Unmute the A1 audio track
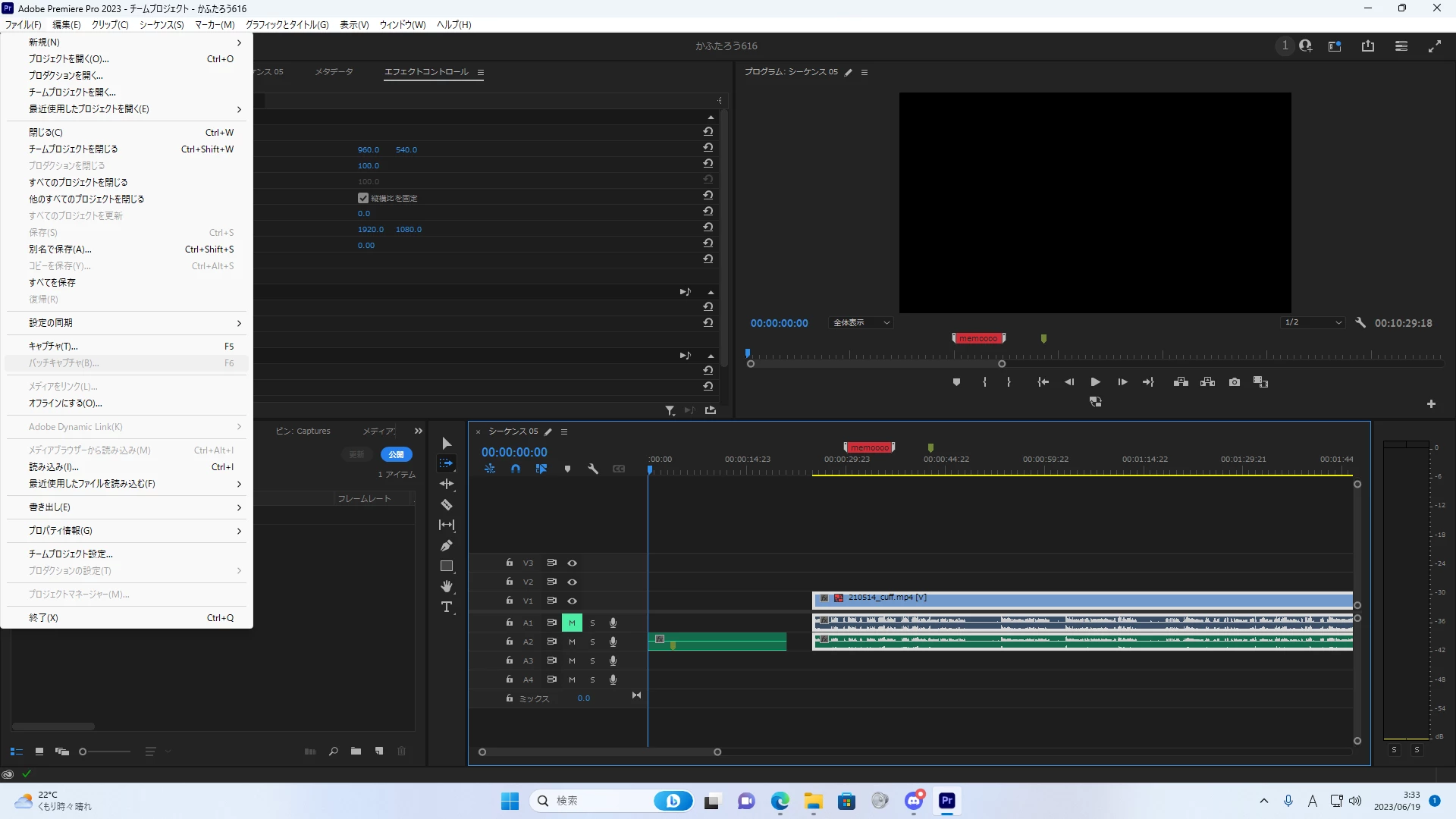1456x819 pixels. [572, 623]
